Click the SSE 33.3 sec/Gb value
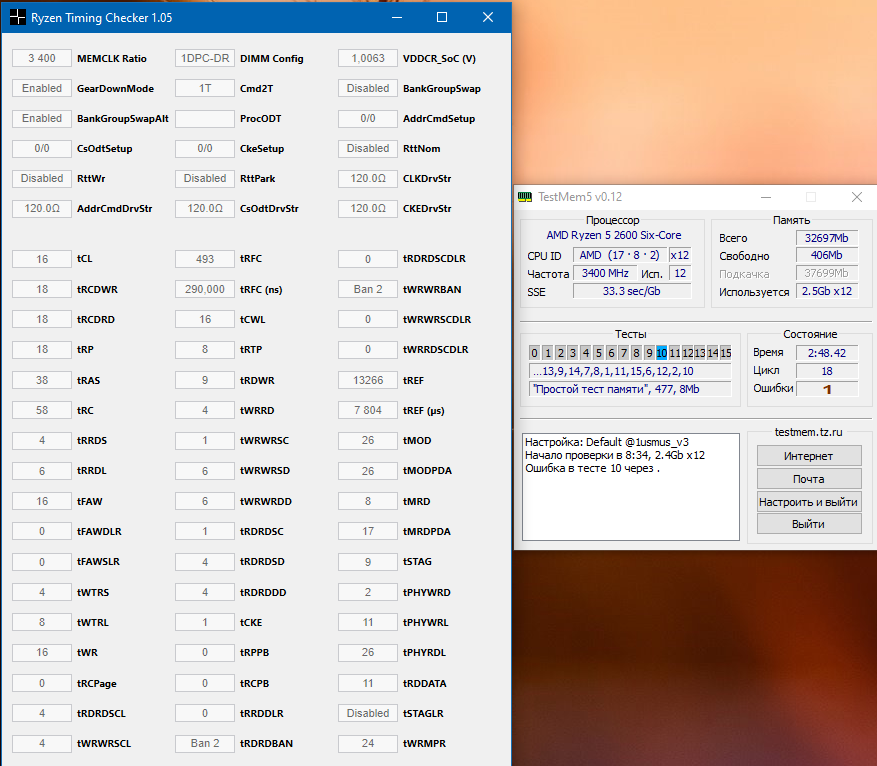Image resolution: width=877 pixels, height=766 pixels. 631,291
